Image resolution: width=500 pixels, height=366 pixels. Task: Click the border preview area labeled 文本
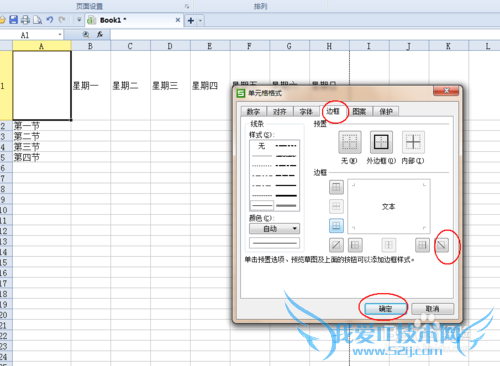pos(389,206)
